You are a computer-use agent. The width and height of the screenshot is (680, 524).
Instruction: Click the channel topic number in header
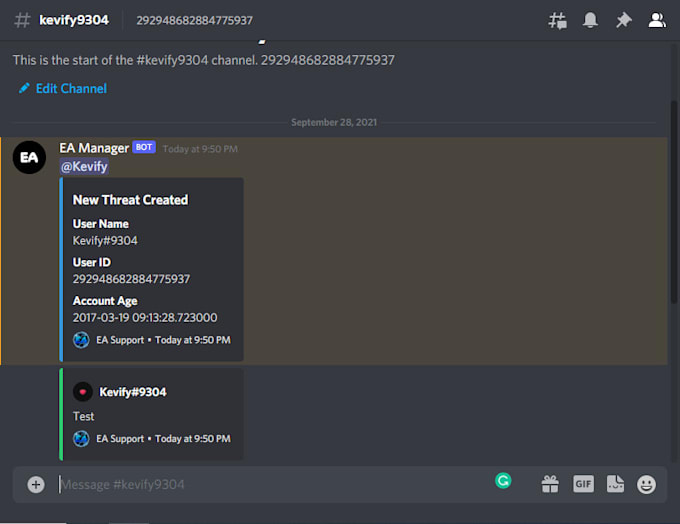pyautogui.click(x=195, y=20)
